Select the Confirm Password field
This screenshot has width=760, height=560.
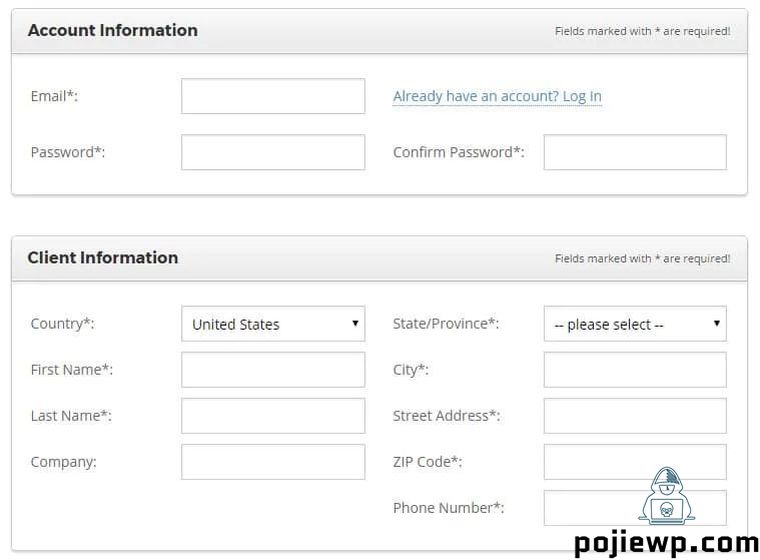coord(635,152)
